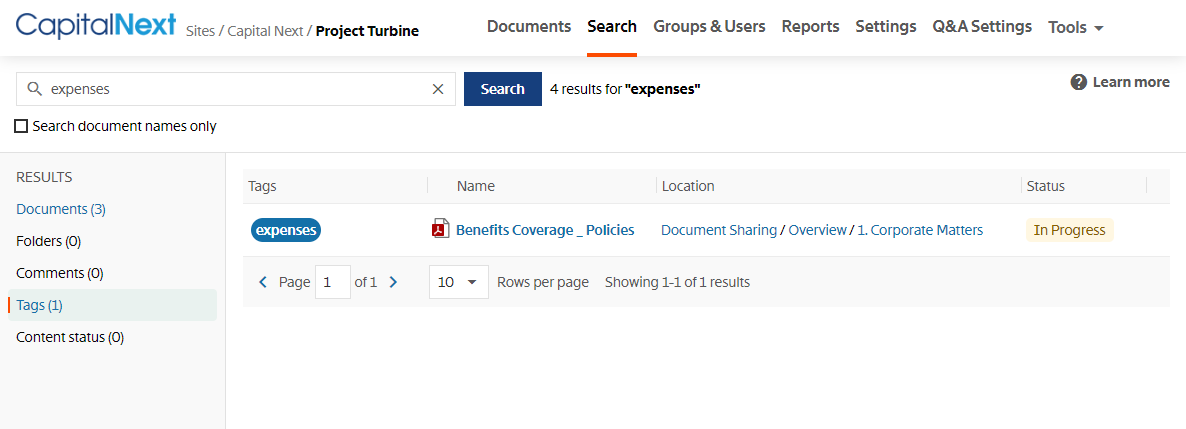Go to previous page arrow

coord(263,282)
